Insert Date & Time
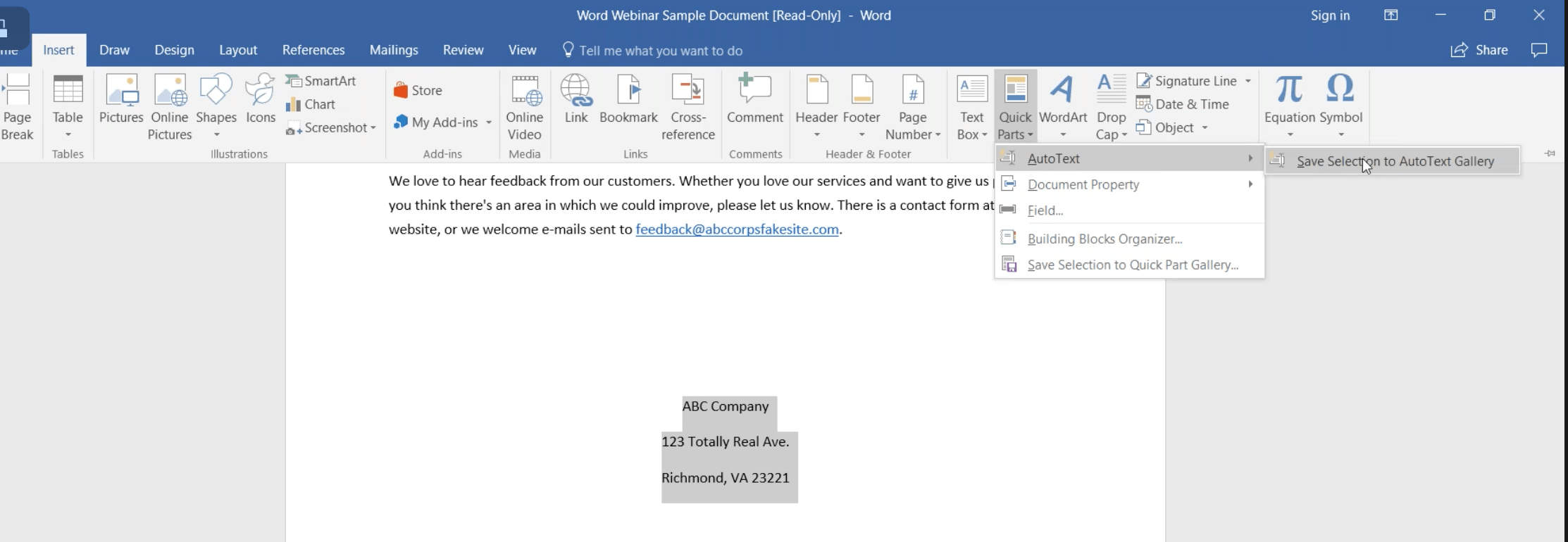 1183,104
